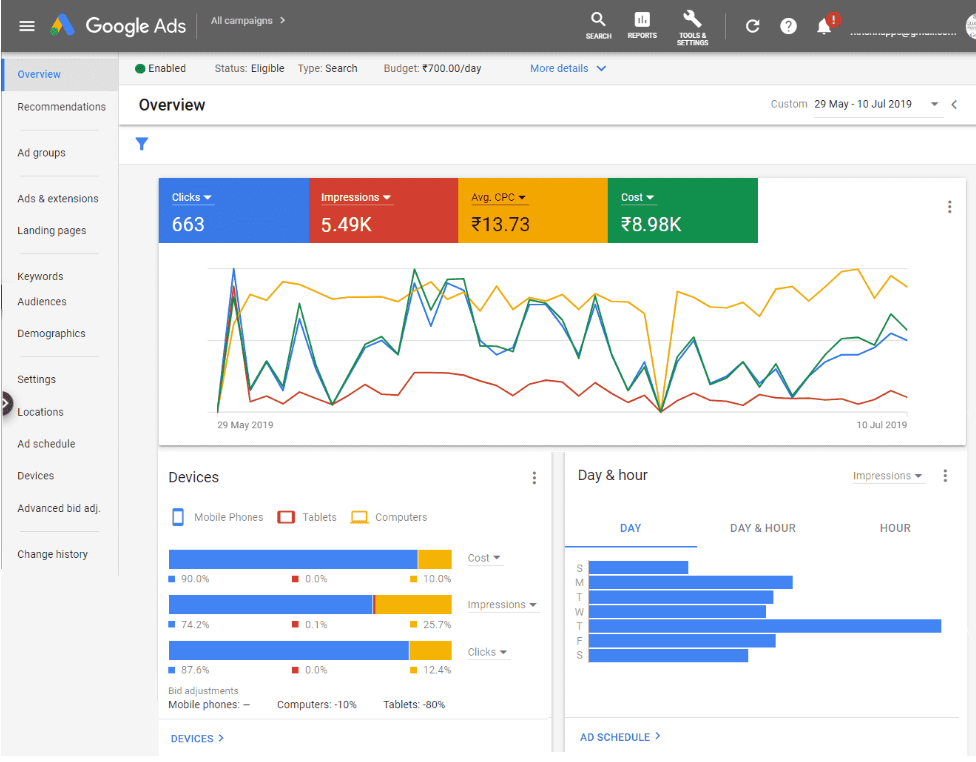
Task: Click the Mobile Phones legend icon
Action: point(178,517)
